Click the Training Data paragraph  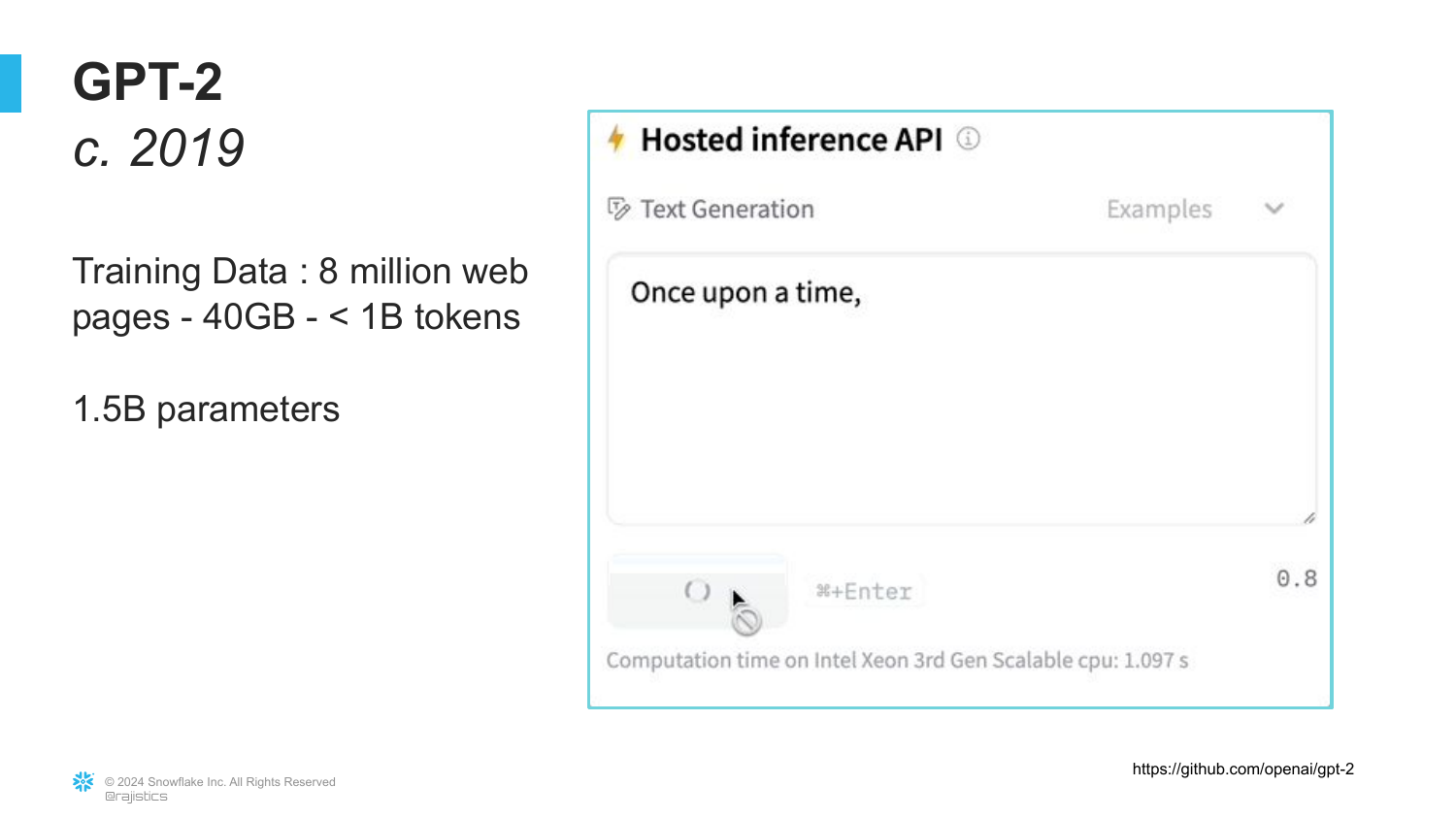299,294
